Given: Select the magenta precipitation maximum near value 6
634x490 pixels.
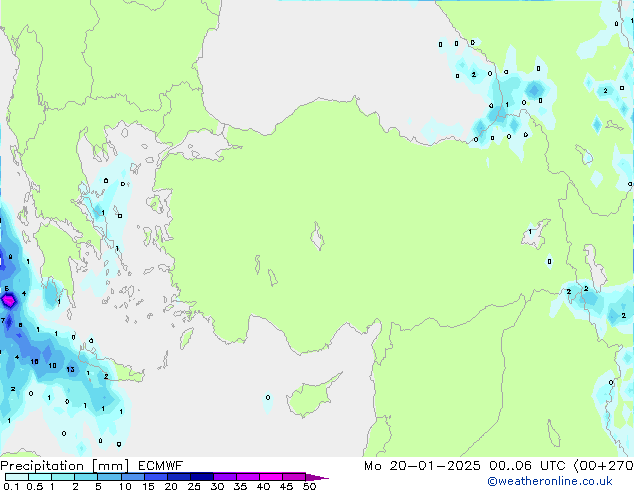Looking at the screenshot, I should (8, 300).
